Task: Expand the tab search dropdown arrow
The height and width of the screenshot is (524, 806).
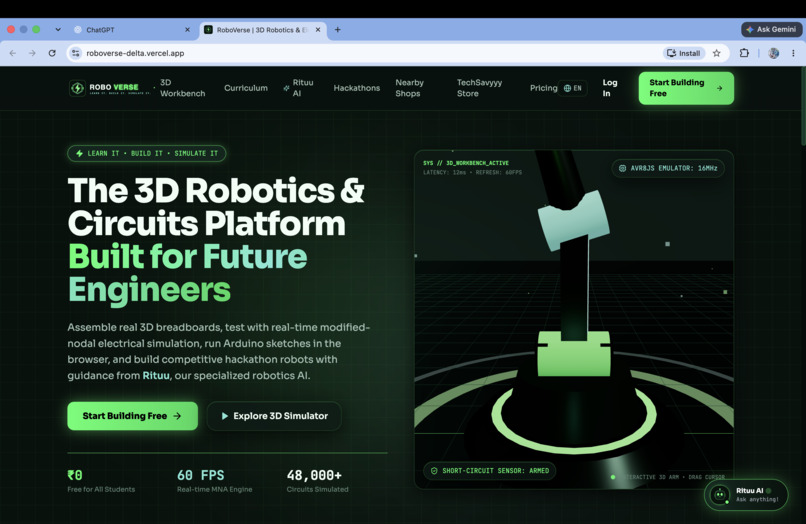Action: pos(58,30)
